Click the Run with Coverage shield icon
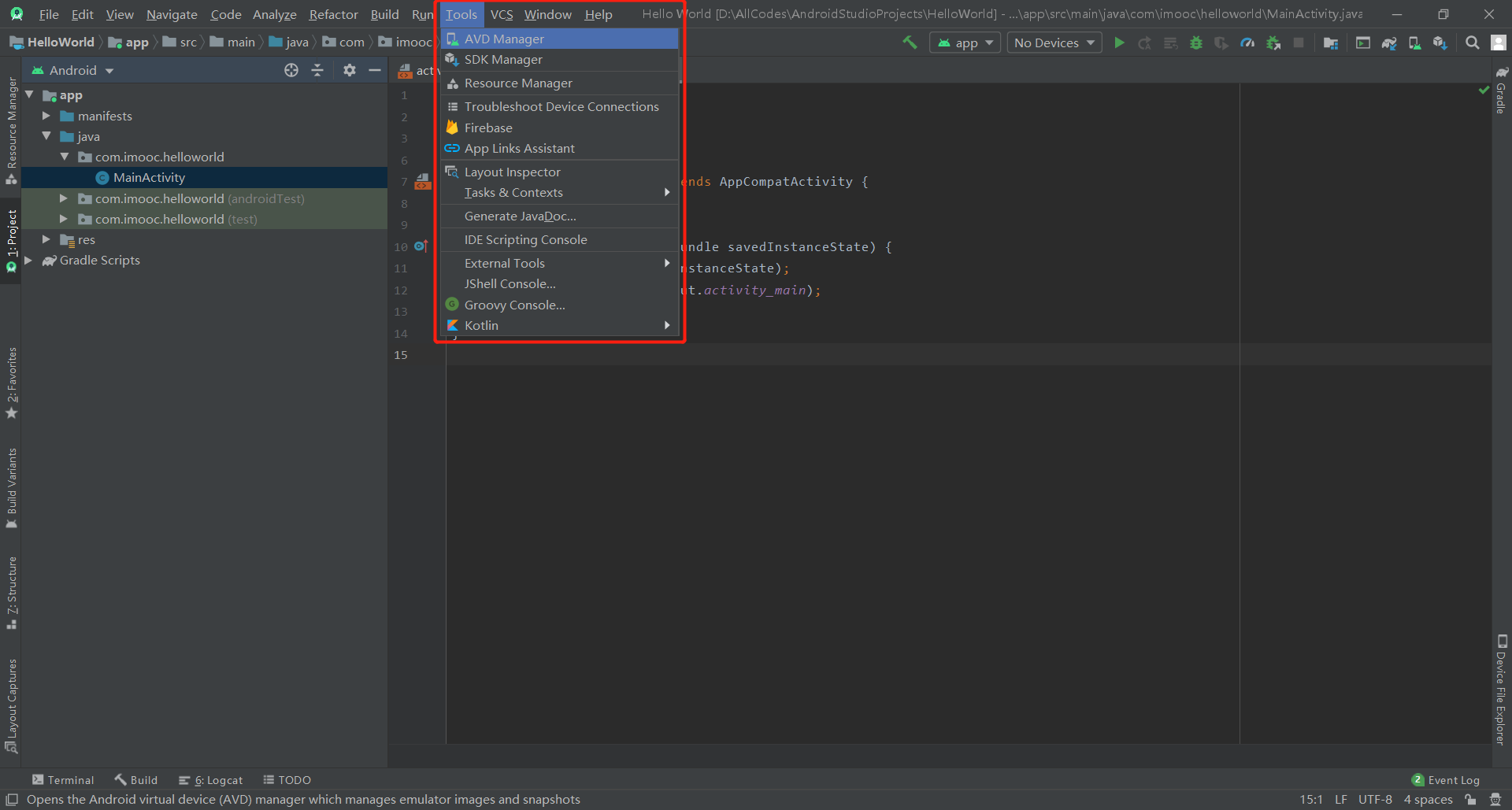The image size is (1512, 810). (1221, 43)
